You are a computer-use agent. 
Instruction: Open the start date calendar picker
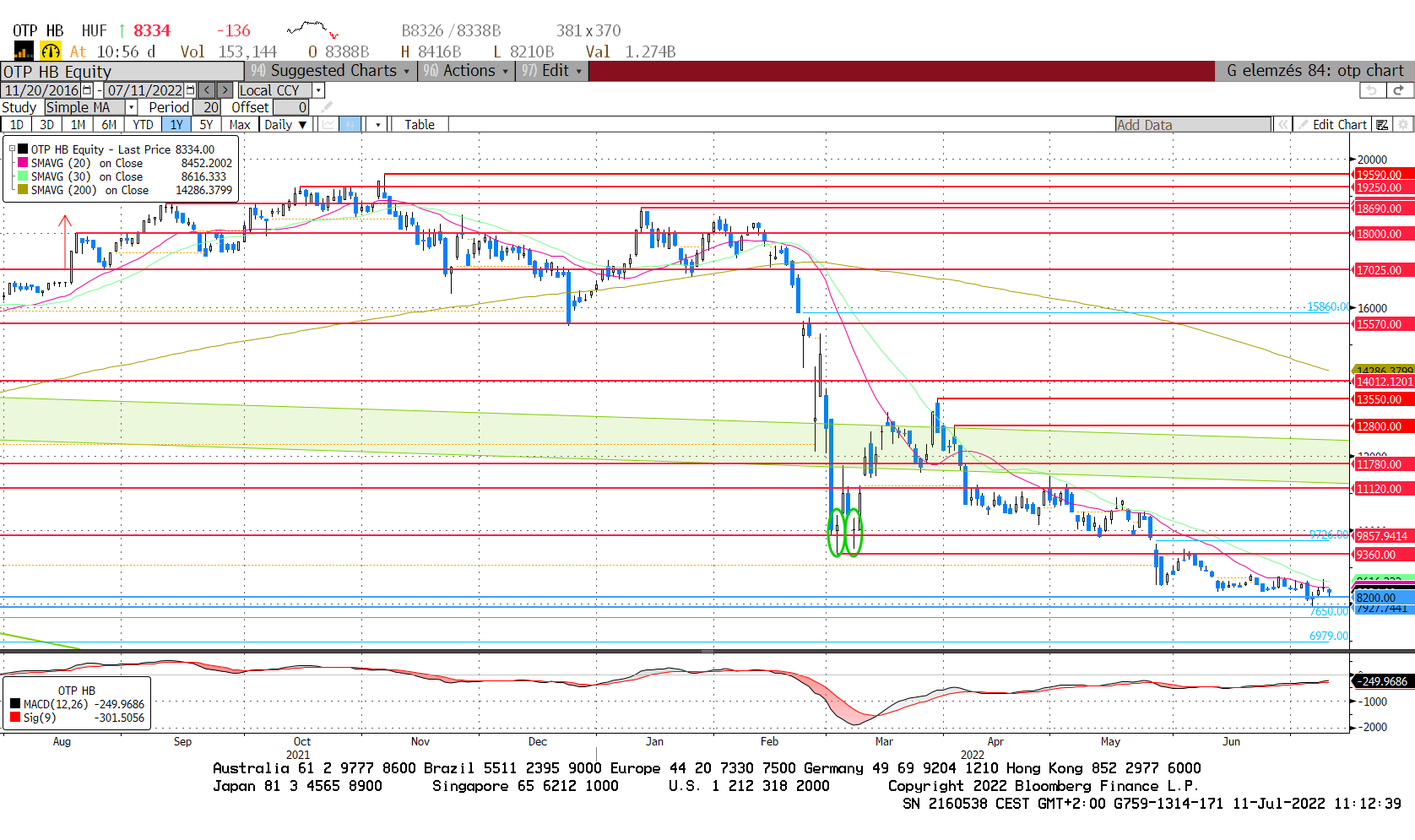pyautogui.click(x=87, y=90)
